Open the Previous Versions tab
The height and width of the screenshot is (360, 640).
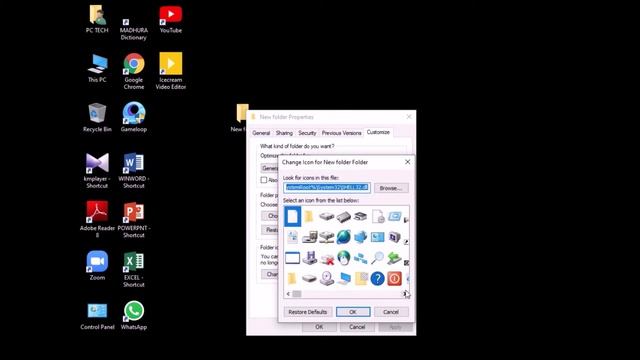[x=341, y=133]
